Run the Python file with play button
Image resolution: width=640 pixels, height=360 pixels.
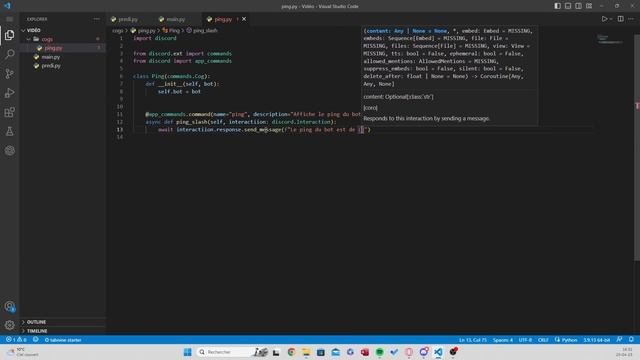pos(604,19)
